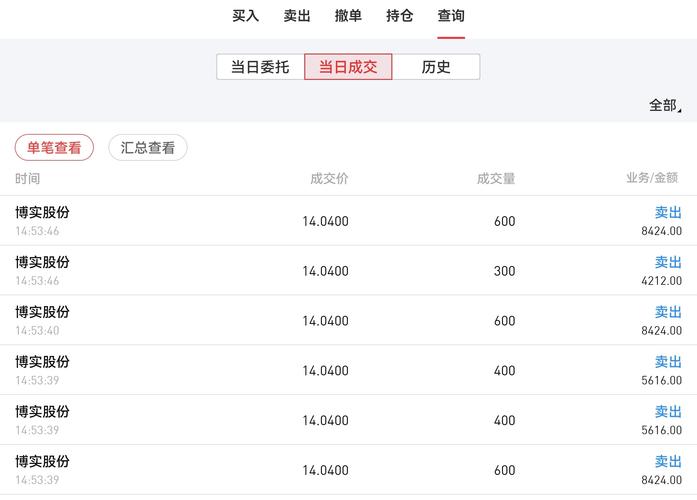Viewport: 697px width, 500px height.
Task: Click the 成交价 column header
Action: pyautogui.click(x=329, y=178)
